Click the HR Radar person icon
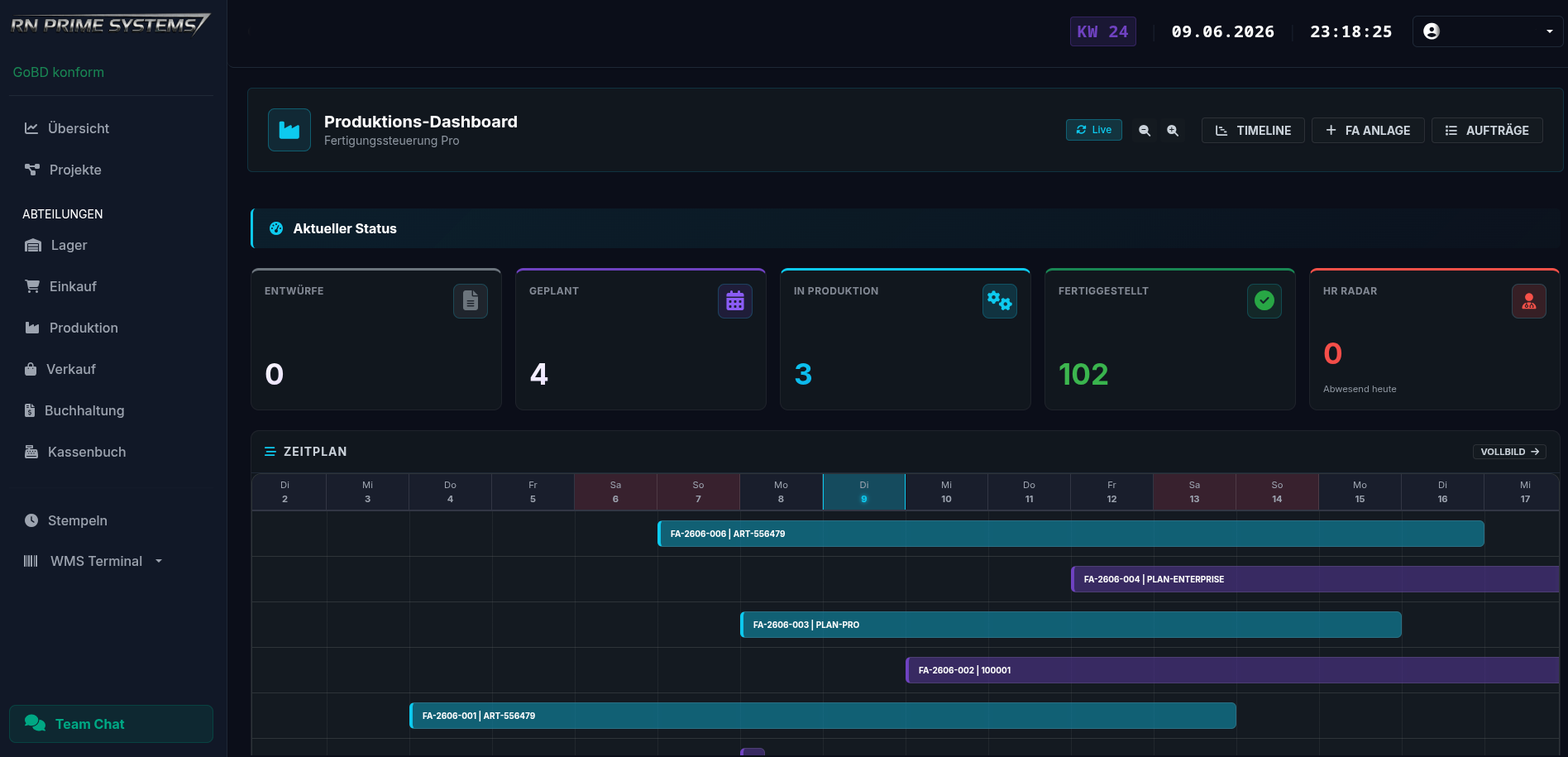 1529,301
